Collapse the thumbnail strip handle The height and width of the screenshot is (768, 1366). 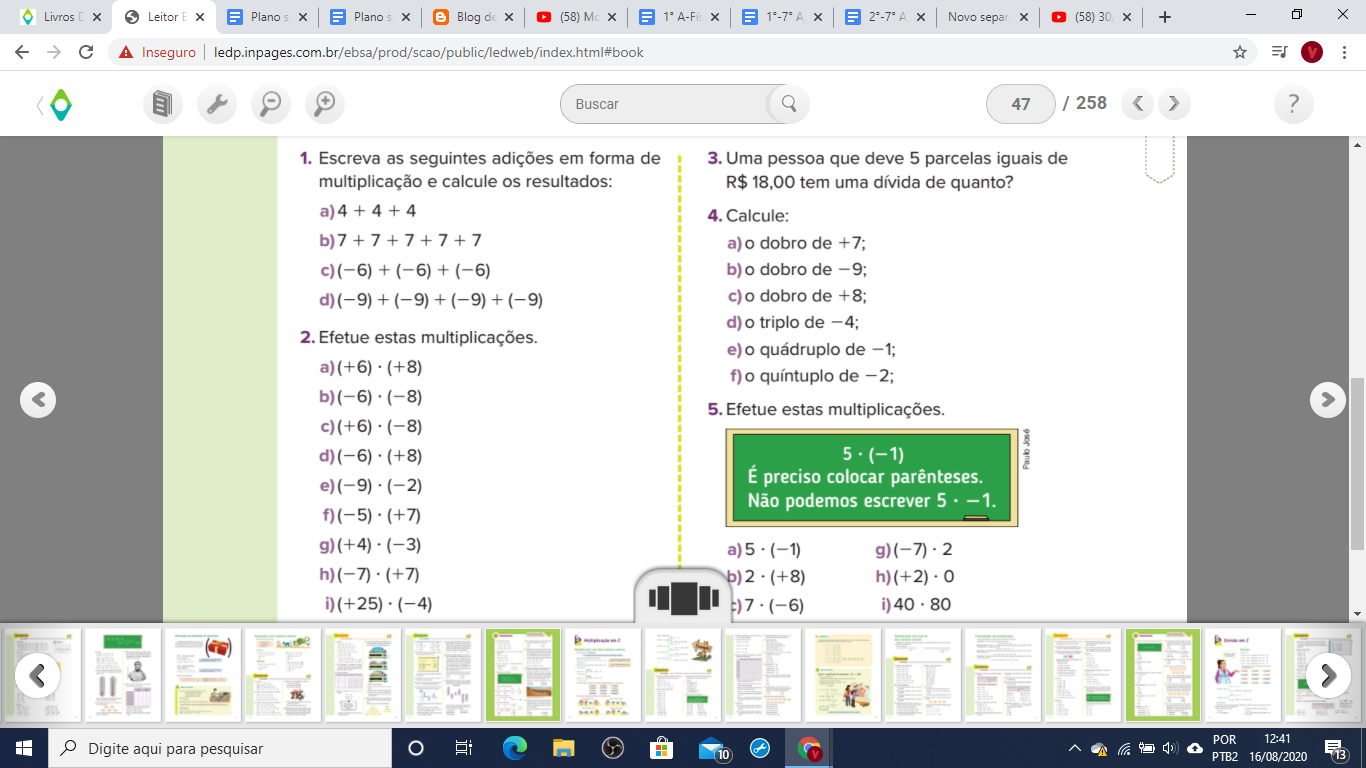[684, 597]
